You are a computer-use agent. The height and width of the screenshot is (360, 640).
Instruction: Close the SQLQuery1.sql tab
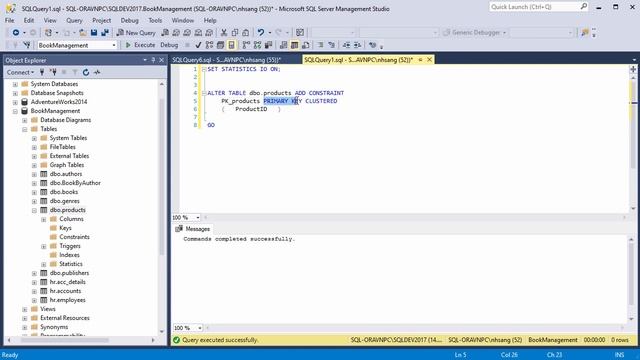pos(429,60)
